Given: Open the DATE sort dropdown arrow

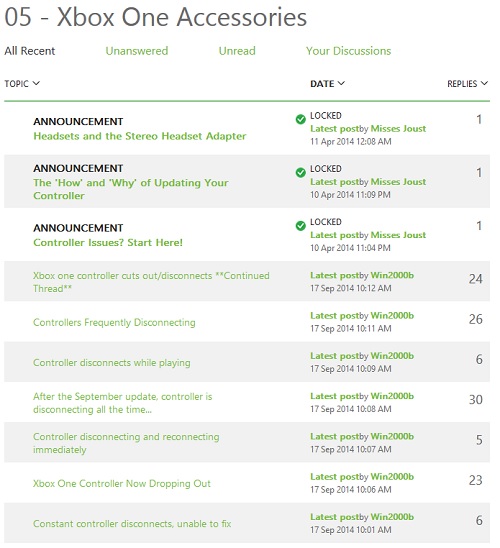Looking at the screenshot, I should 341,83.
